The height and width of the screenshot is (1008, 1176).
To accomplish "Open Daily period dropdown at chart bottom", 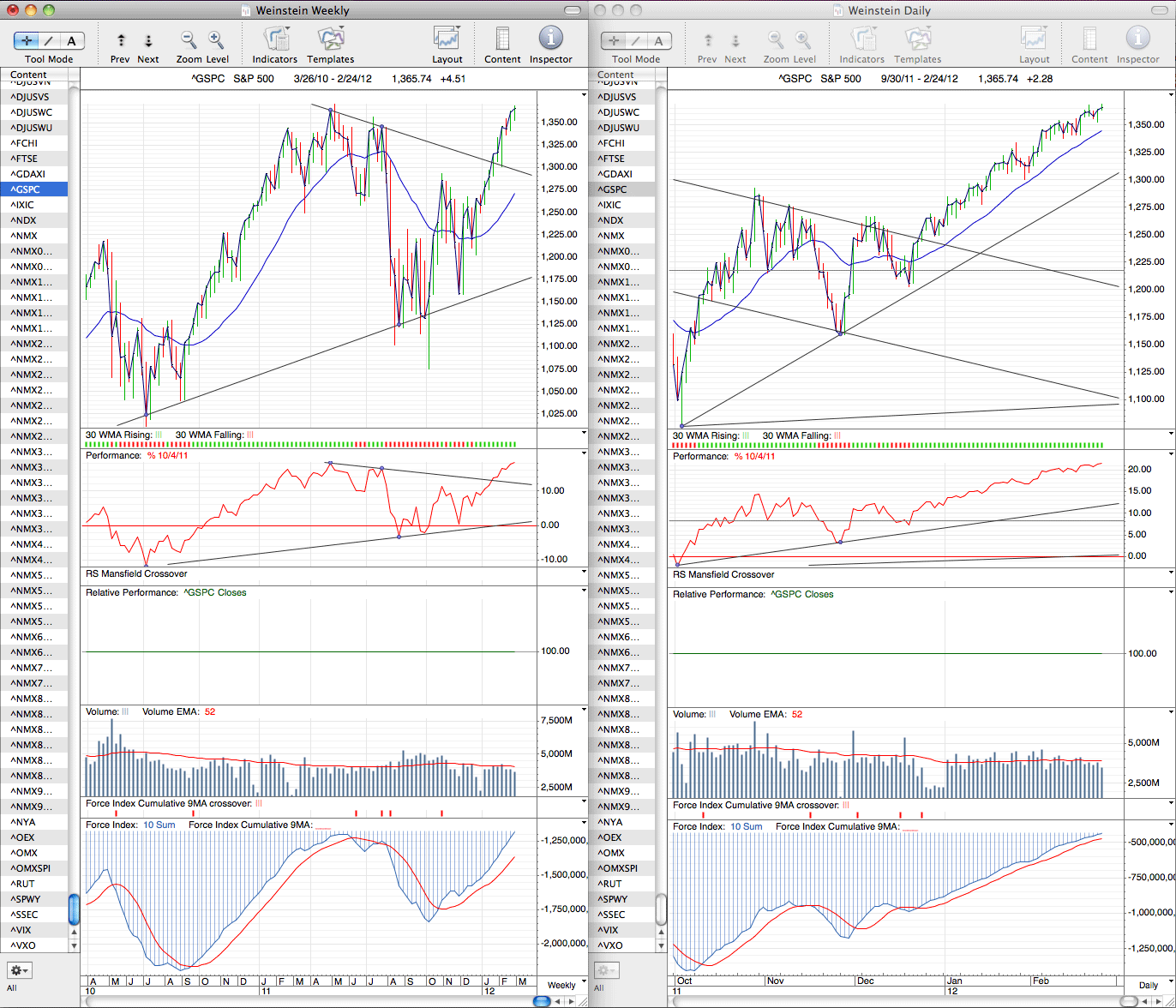I will (1148, 986).
